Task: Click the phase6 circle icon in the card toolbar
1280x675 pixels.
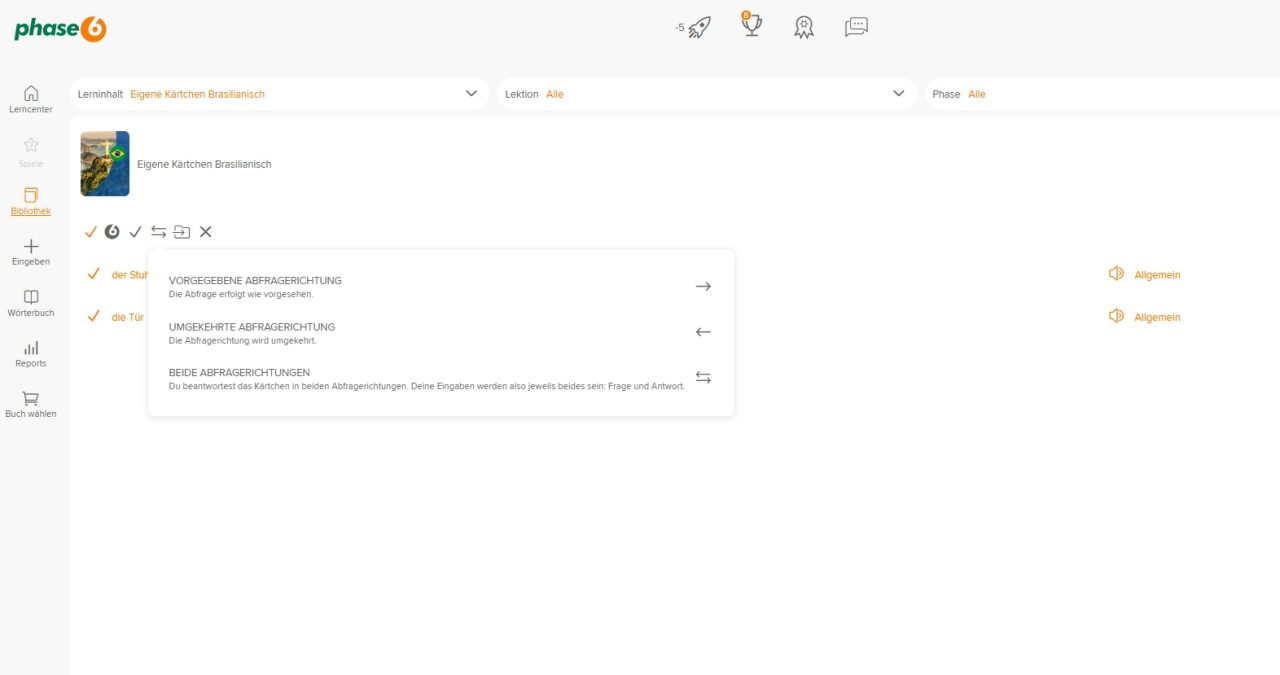Action: coord(112,232)
